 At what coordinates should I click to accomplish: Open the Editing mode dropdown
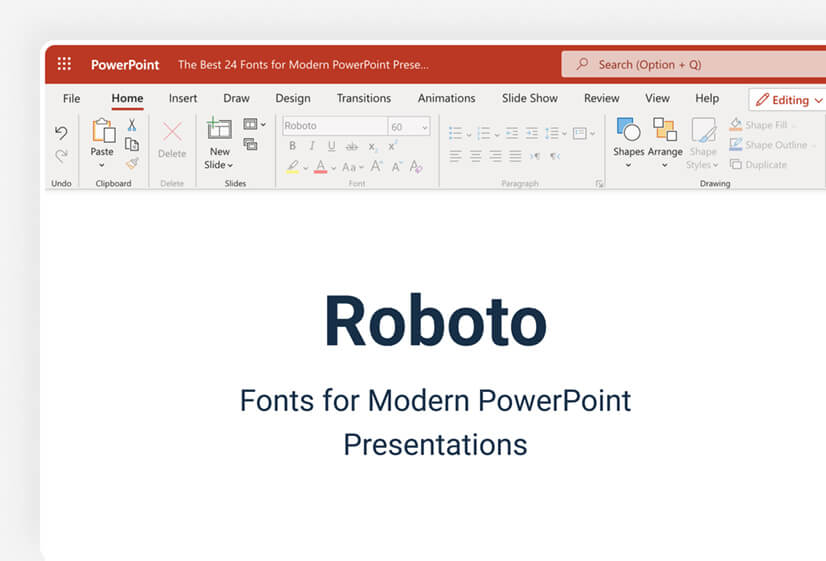coord(788,100)
